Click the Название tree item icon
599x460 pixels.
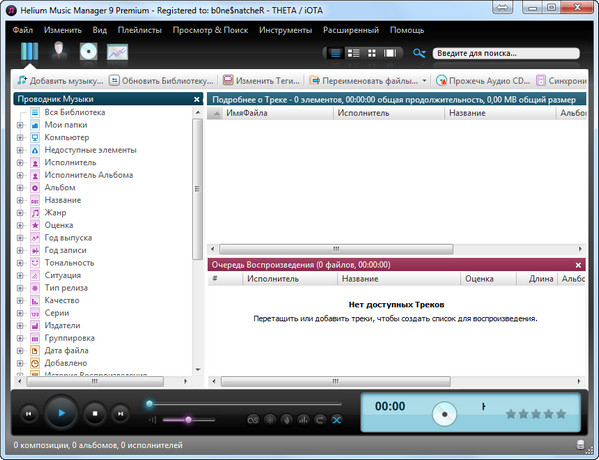click(x=35, y=201)
